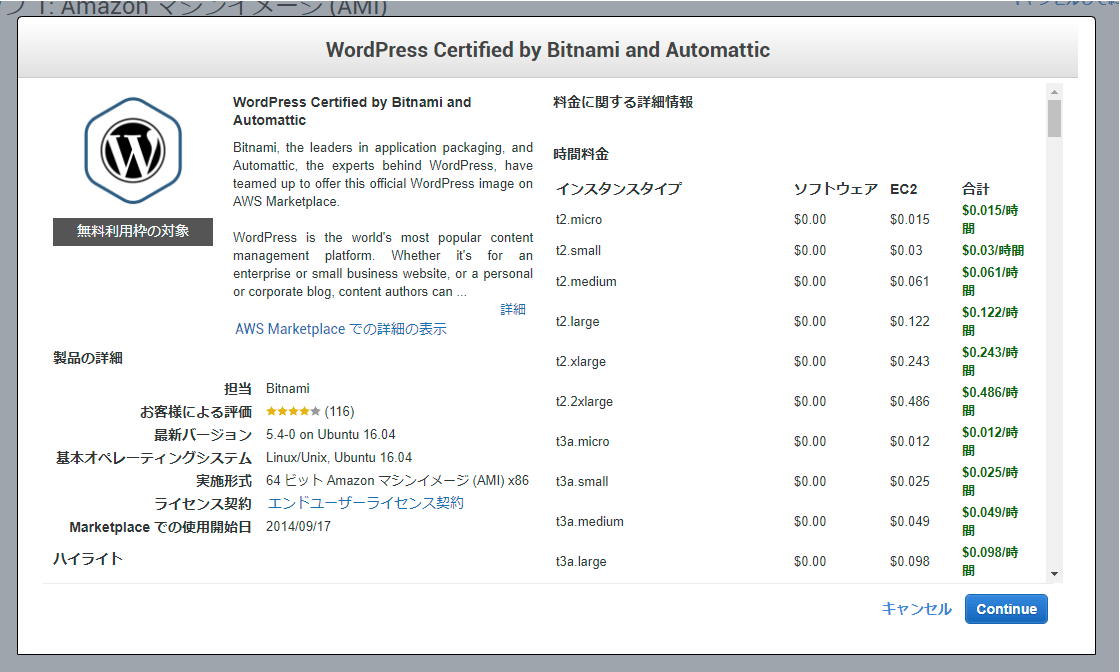
Task: Click the 無料利用枠の対象 badge
Action: coord(133,231)
